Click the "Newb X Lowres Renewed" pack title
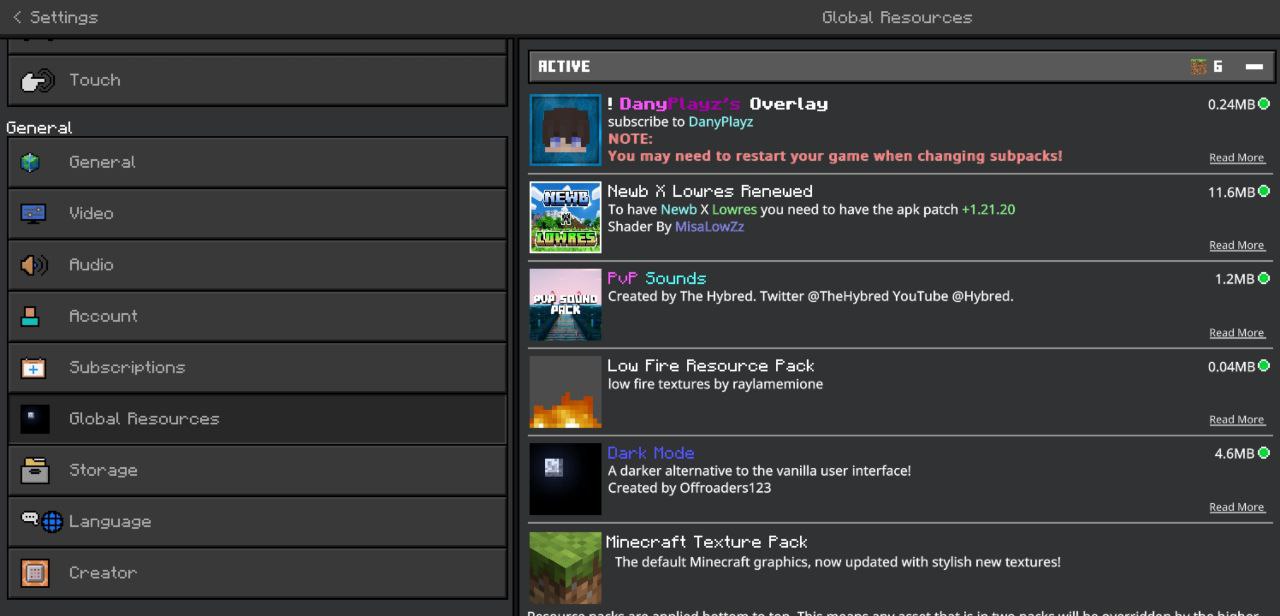 pos(710,191)
